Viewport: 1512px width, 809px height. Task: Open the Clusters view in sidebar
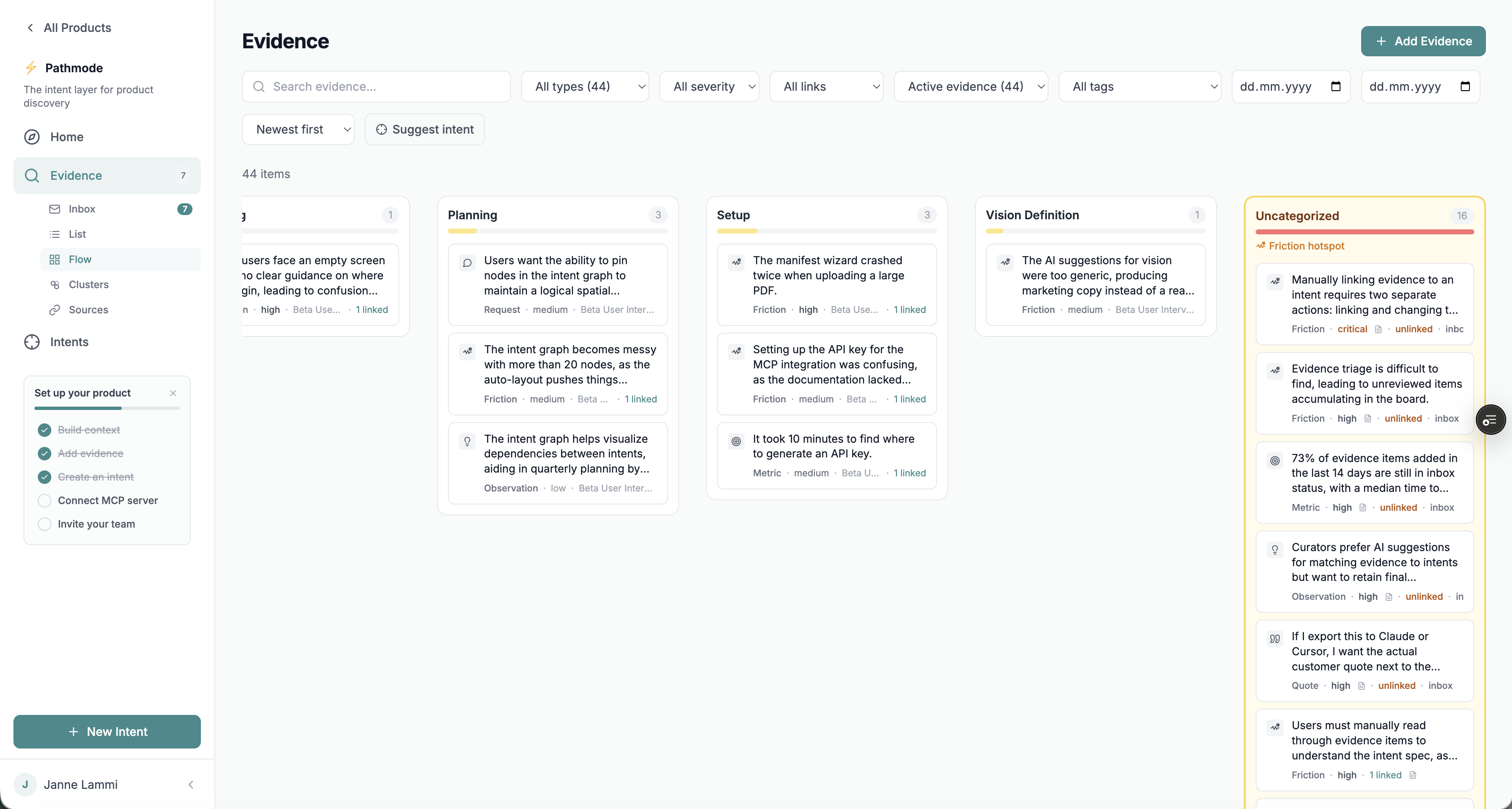[x=88, y=284]
